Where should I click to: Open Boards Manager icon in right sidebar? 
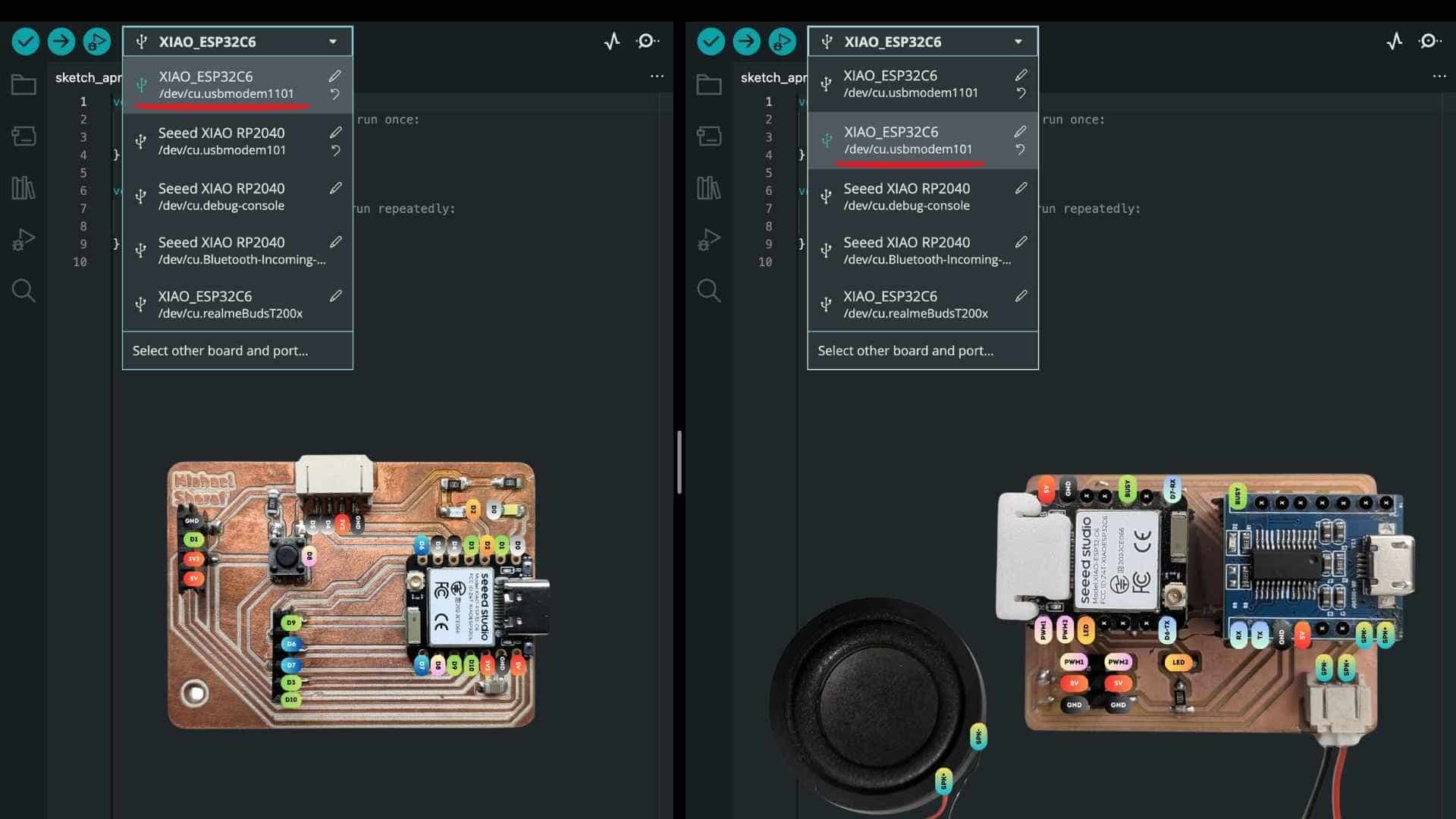[709, 136]
